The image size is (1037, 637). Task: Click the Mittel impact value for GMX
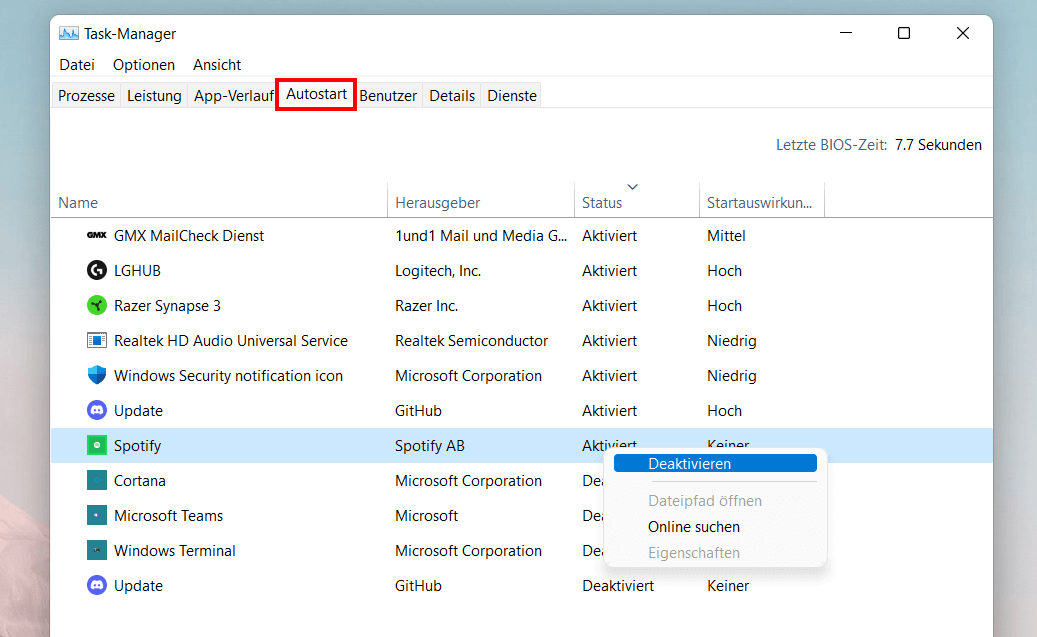[x=726, y=235]
